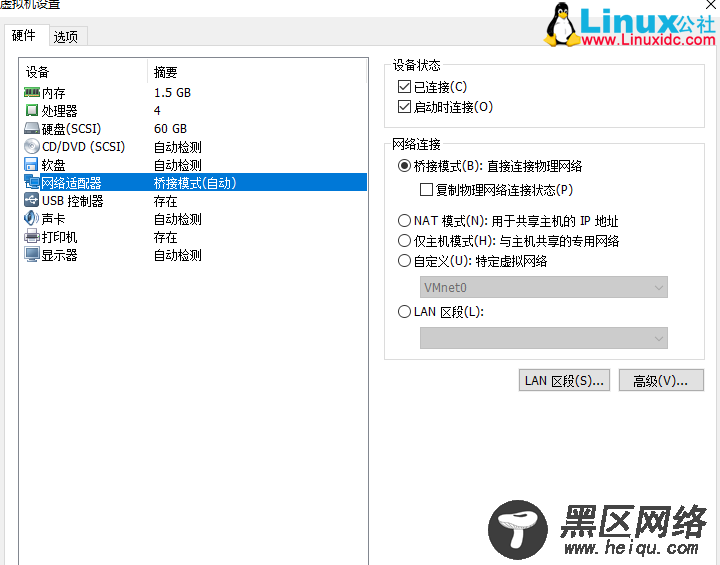Click the processor (处理器) chip icon
720x565 pixels.
[32, 111]
